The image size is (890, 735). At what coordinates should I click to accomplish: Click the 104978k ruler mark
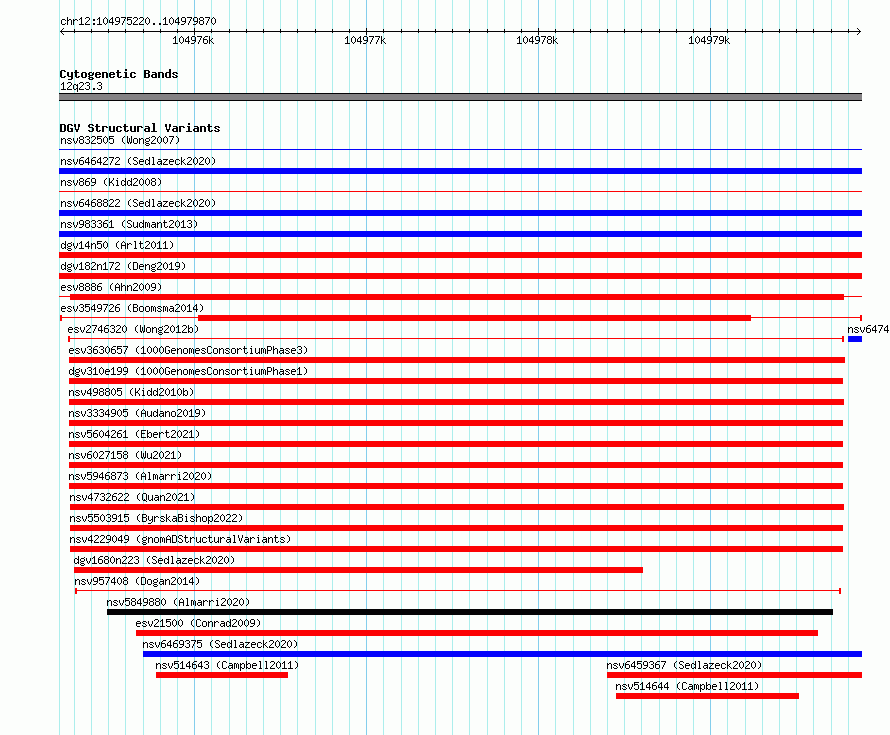coord(537,40)
